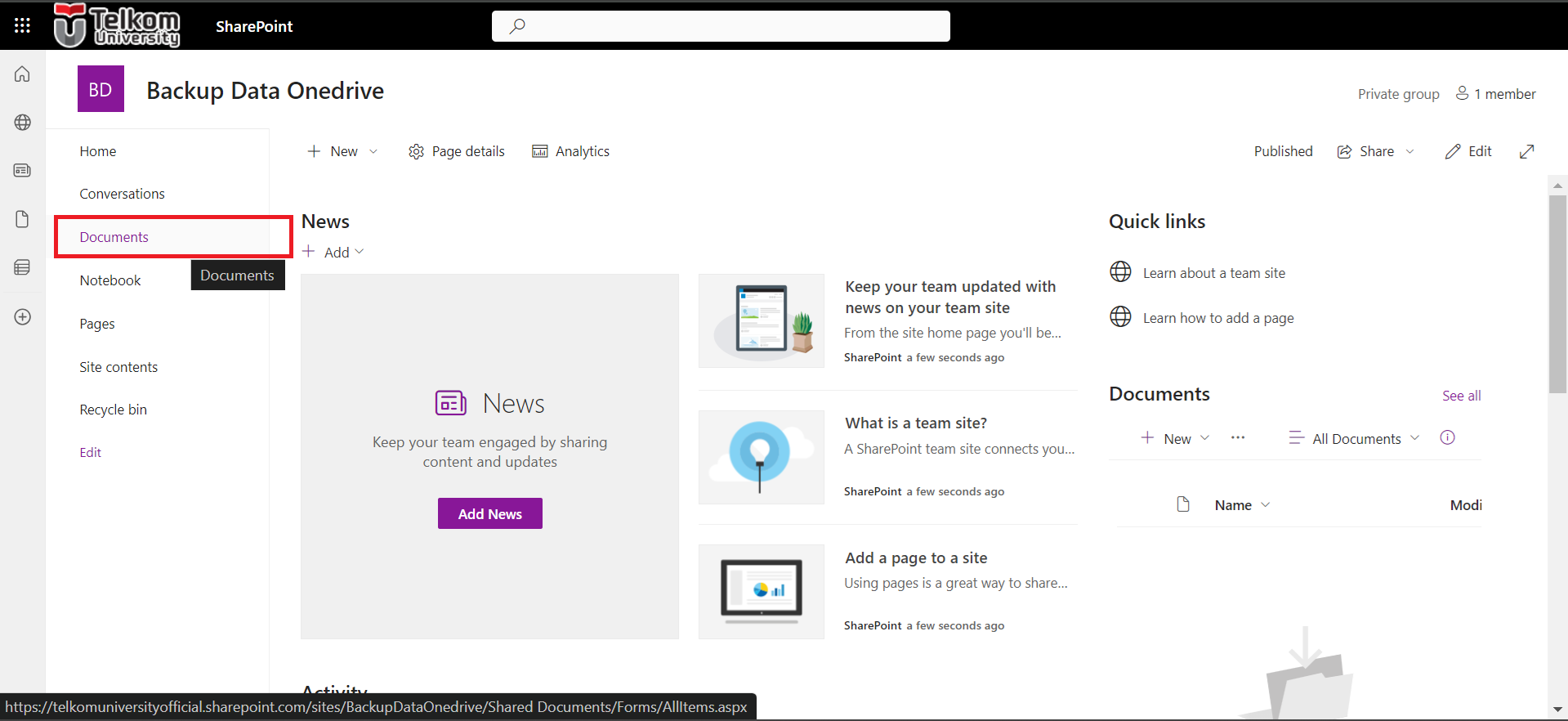Screen dimensions: 1568x721
Task: Open the What is a team site? article
Action: [915, 423]
